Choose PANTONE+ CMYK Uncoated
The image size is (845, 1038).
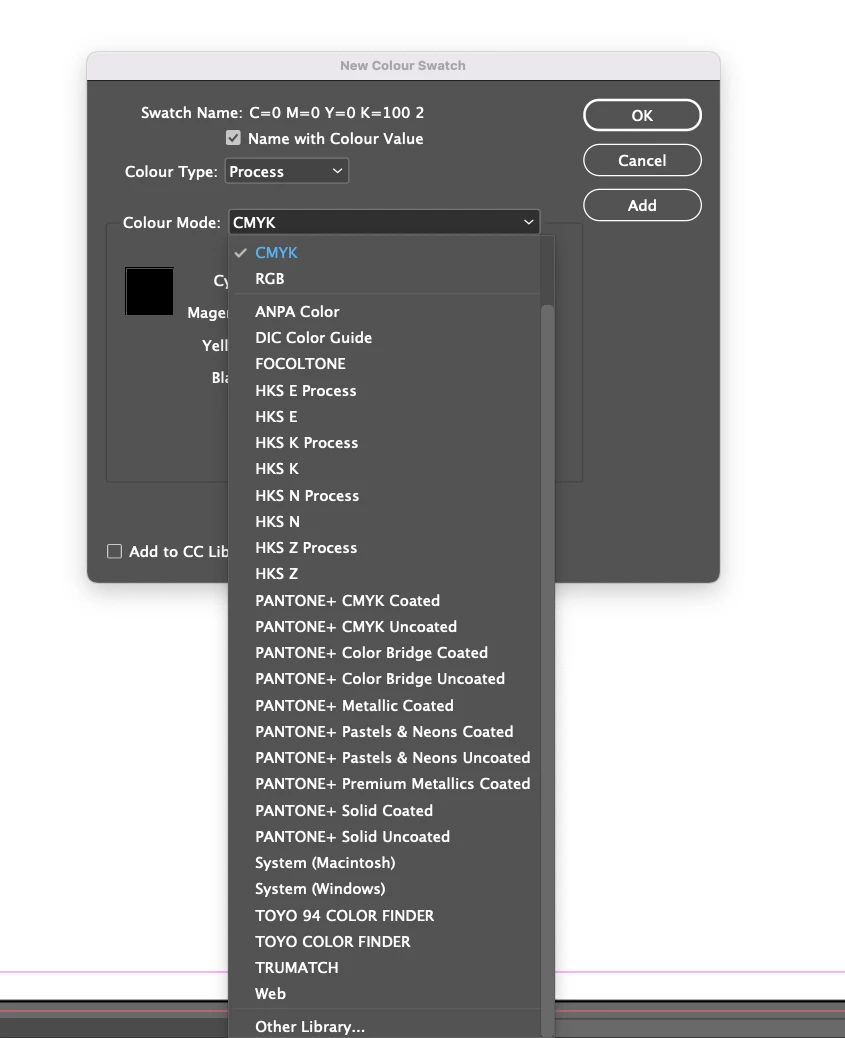point(384,626)
